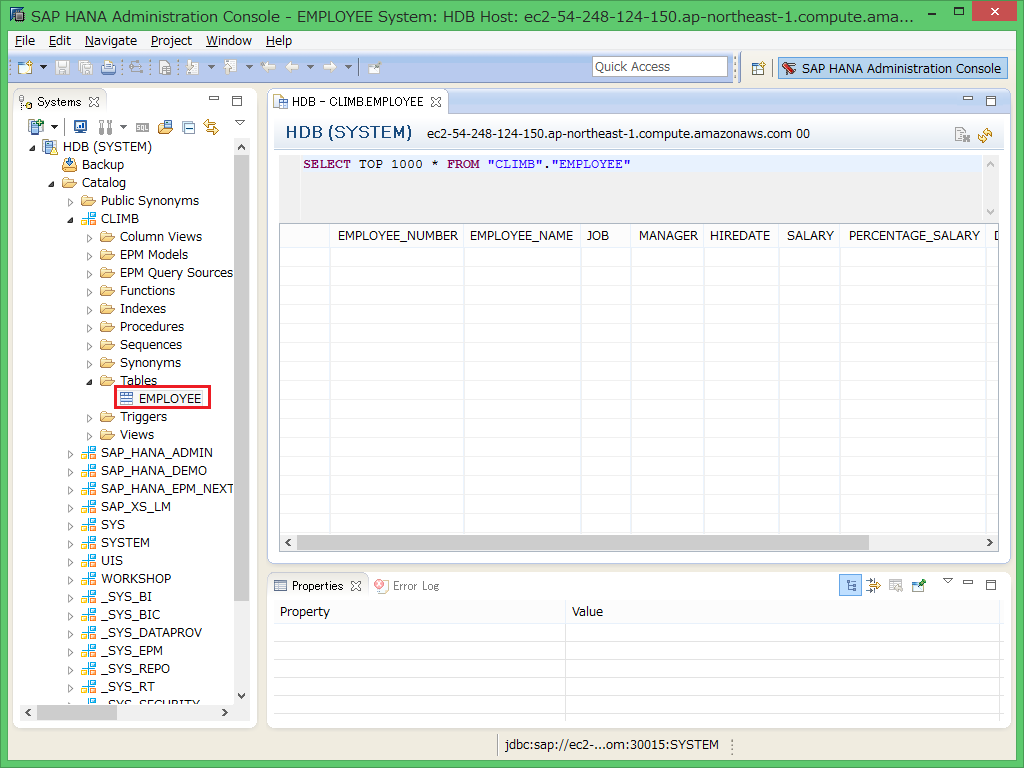The height and width of the screenshot is (768, 1024).
Task: Collapse the CLIMB schema node
Action: coord(70,219)
